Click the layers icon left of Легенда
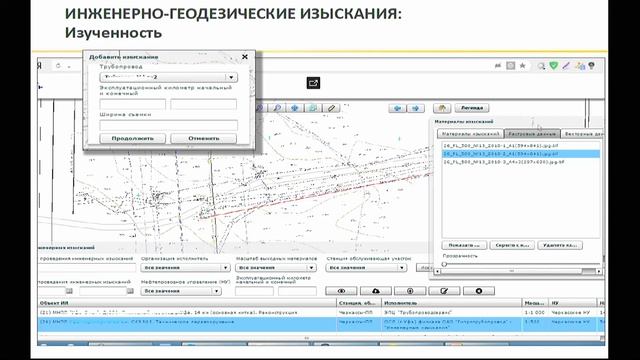Screen dimensions: 640x360 442,108
